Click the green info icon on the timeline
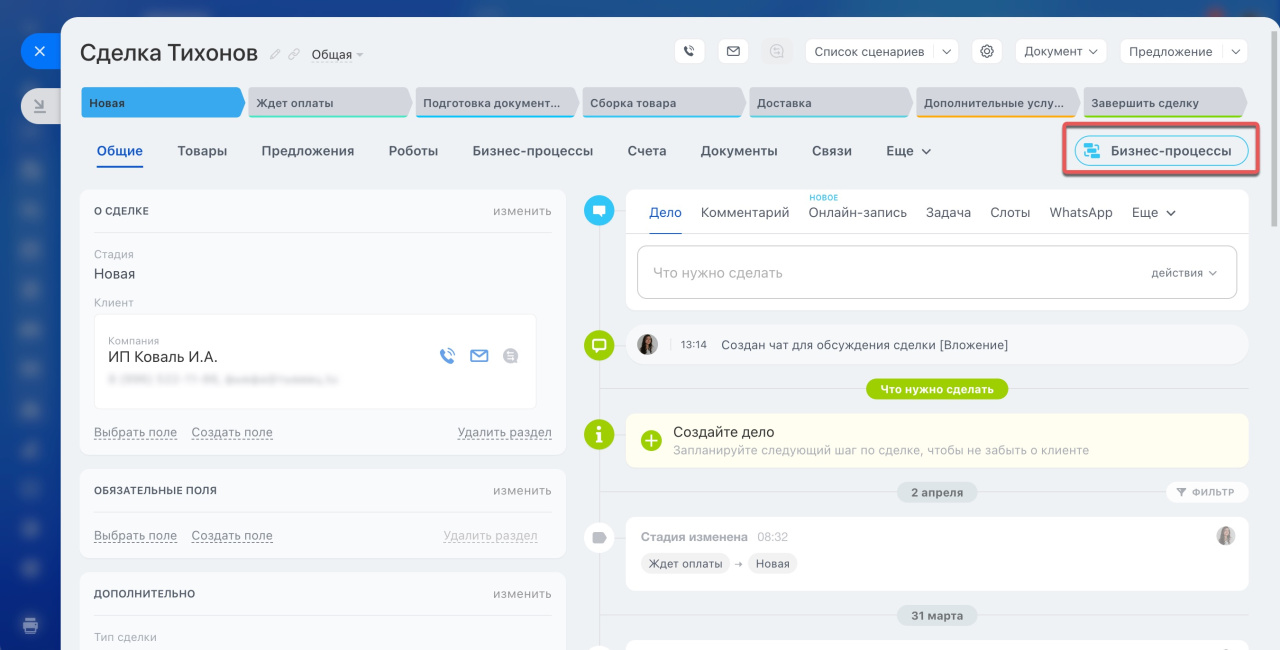 tap(599, 434)
